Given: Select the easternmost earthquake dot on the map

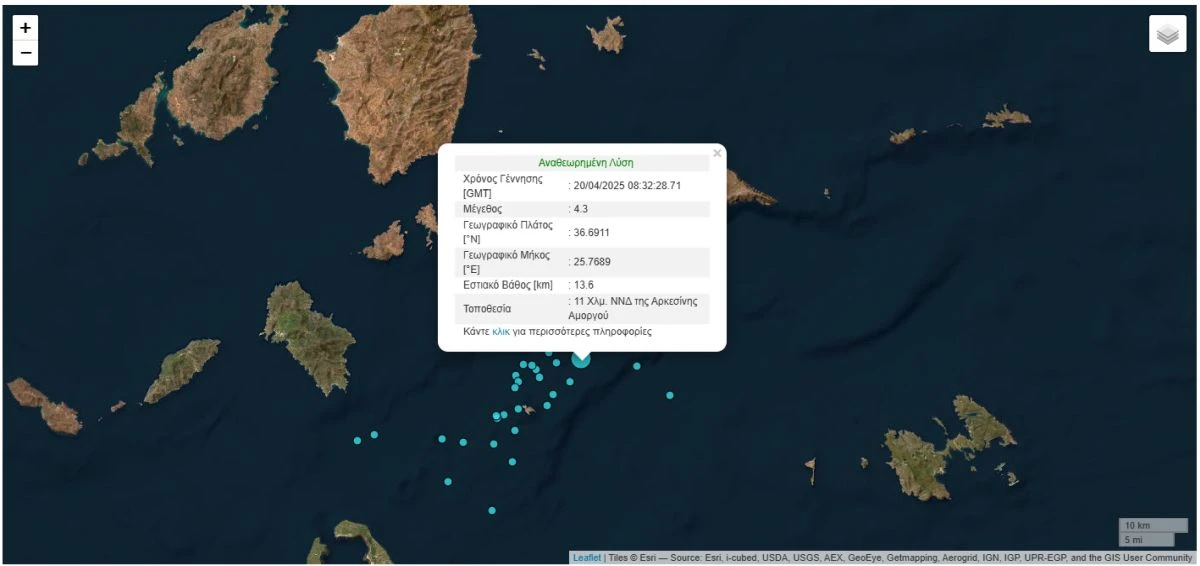Looking at the screenshot, I should click(x=670, y=395).
